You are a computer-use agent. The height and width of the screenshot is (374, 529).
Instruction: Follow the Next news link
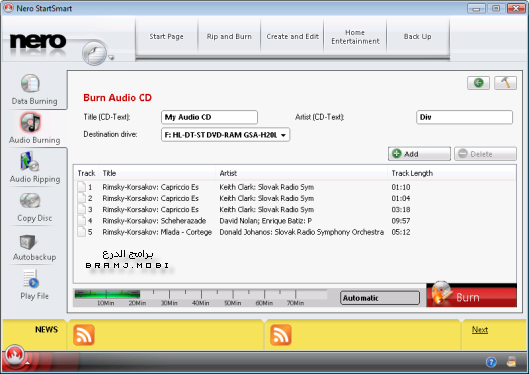tap(480, 329)
